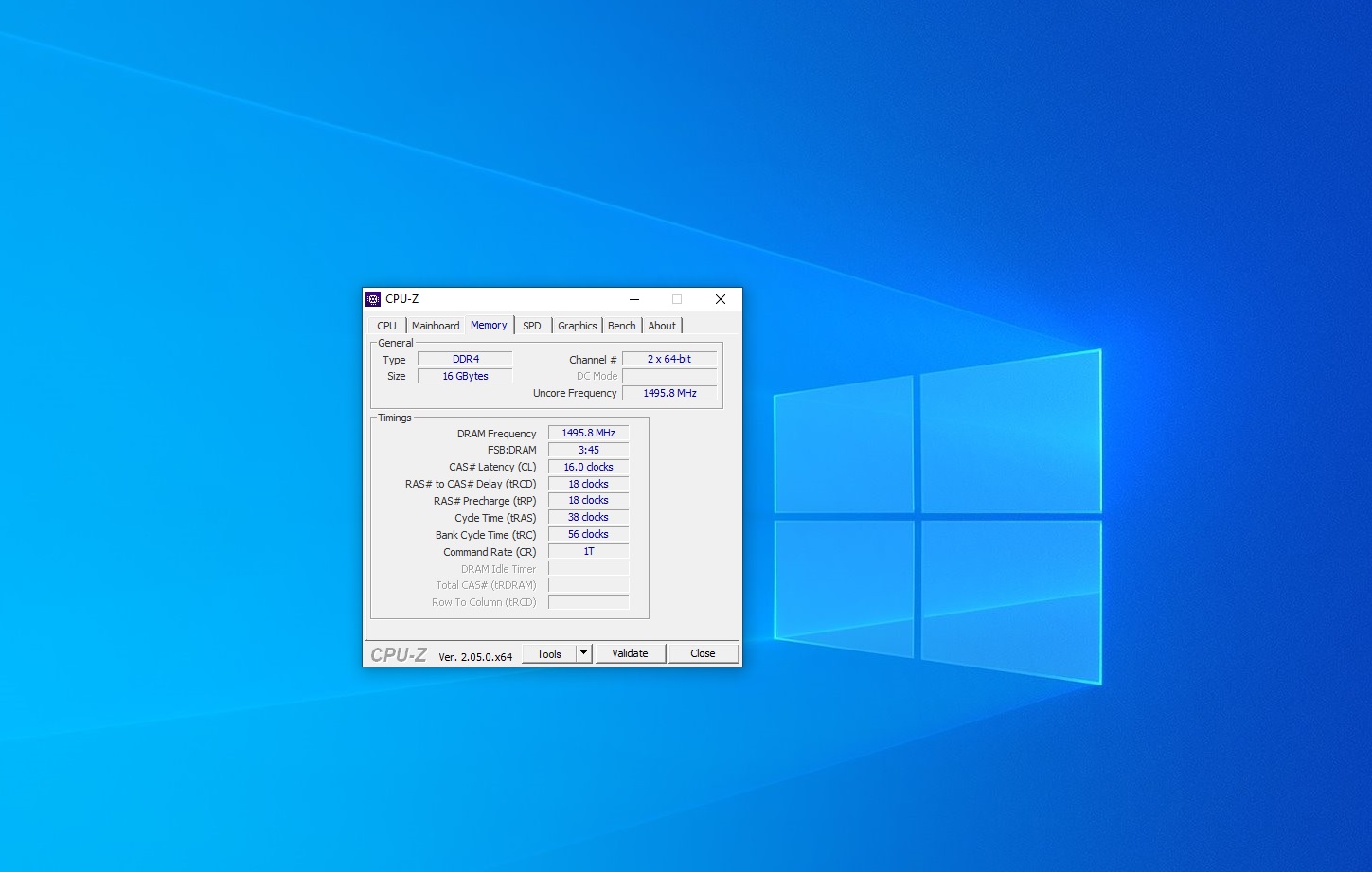Click the Validate button
1372x872 pixels.
(630, 653)
